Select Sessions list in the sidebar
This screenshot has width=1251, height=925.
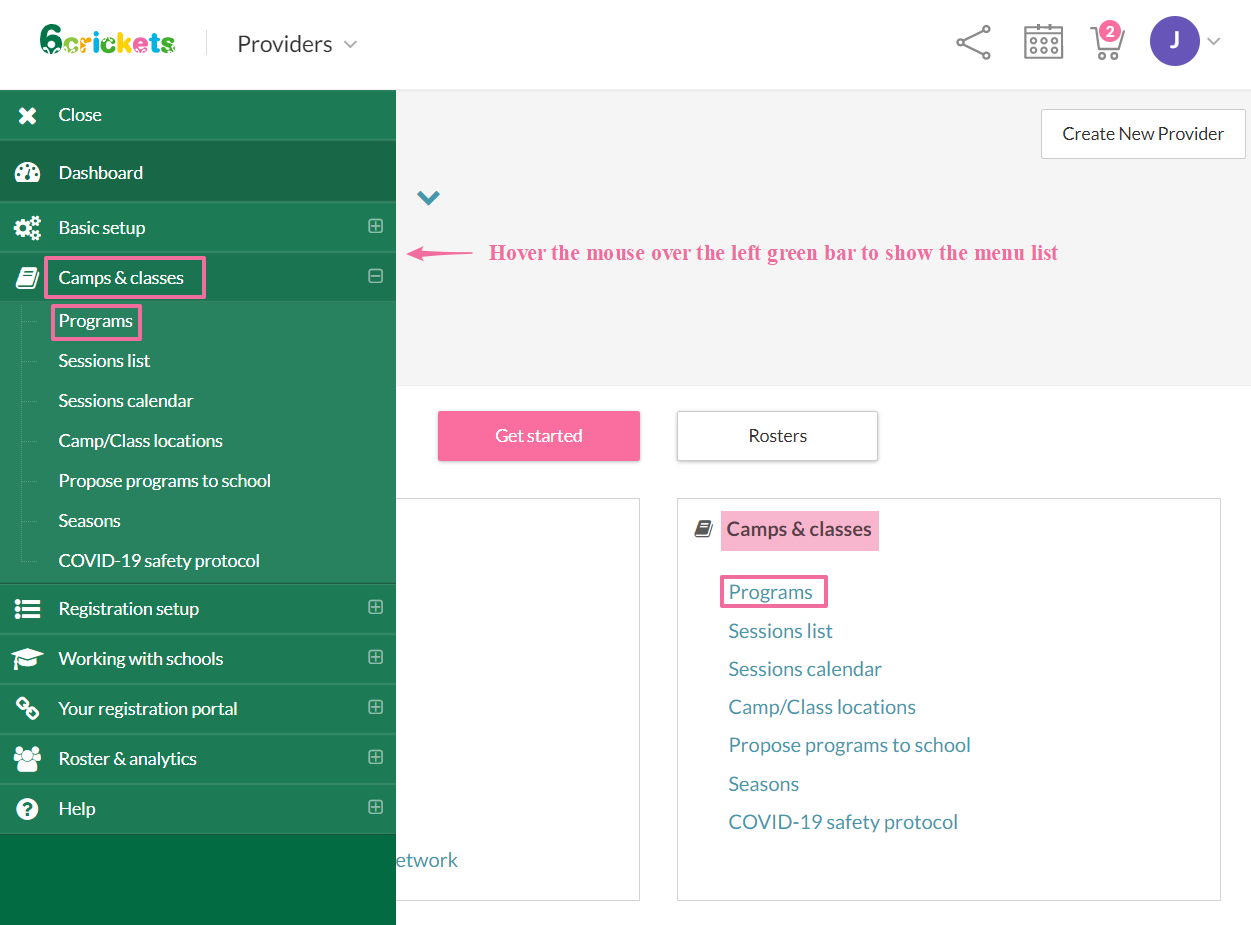104,361
